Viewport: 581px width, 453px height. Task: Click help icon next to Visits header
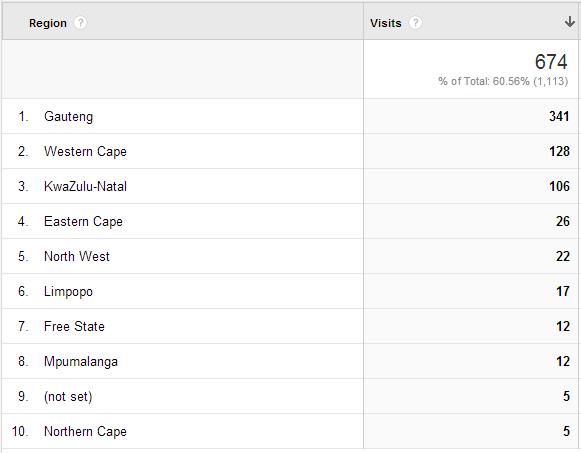pyautogui.click(x=415, y=23)
